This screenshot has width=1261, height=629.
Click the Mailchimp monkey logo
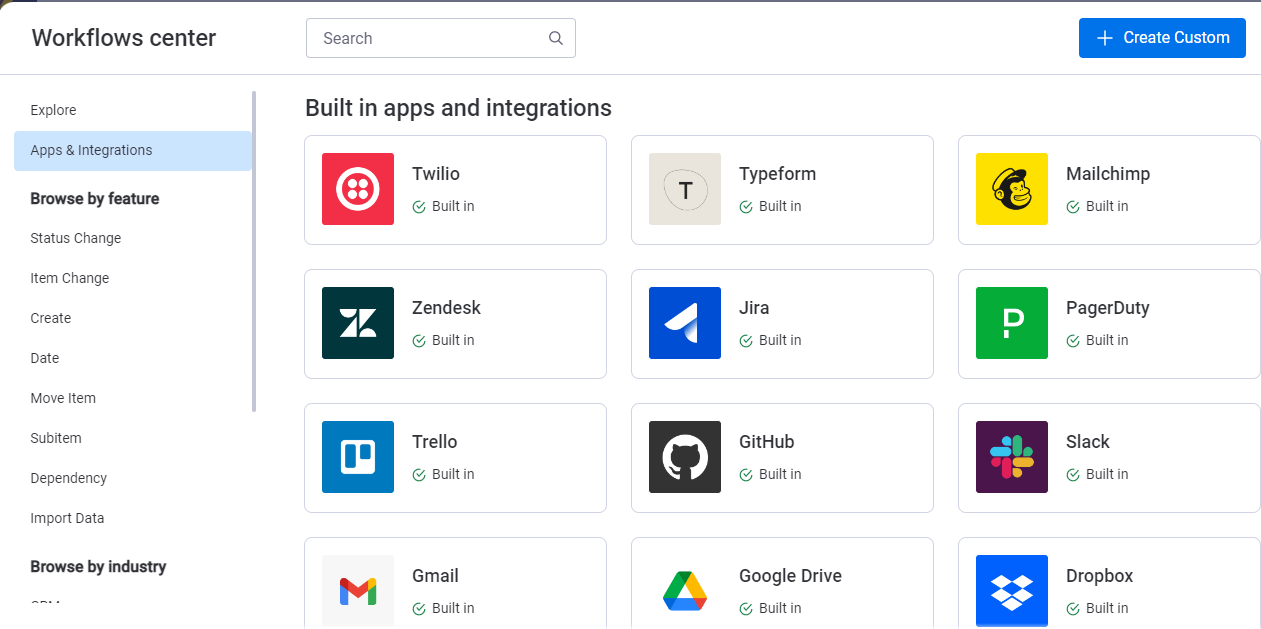[x=1011, y=189]
